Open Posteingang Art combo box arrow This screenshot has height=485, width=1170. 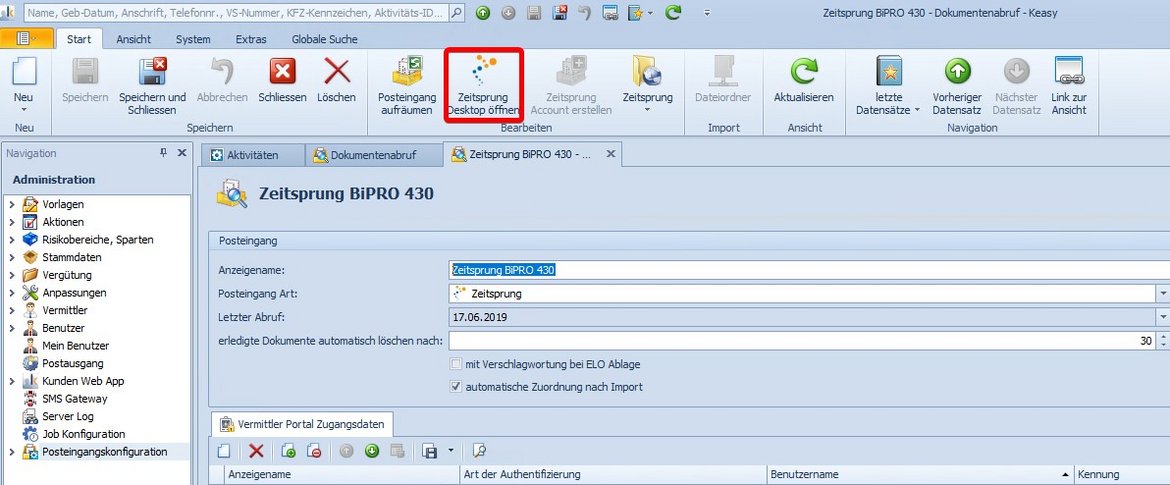[x=1163, y=293]
